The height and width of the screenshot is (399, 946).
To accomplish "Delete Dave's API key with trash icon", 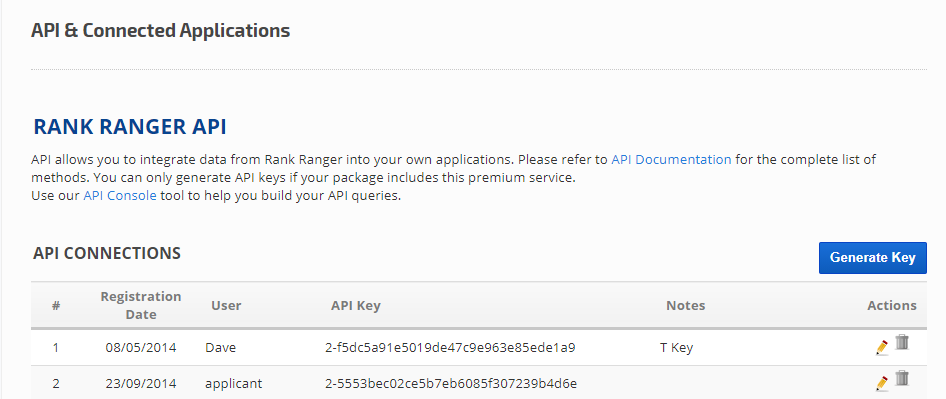I will tap(902, 342).
